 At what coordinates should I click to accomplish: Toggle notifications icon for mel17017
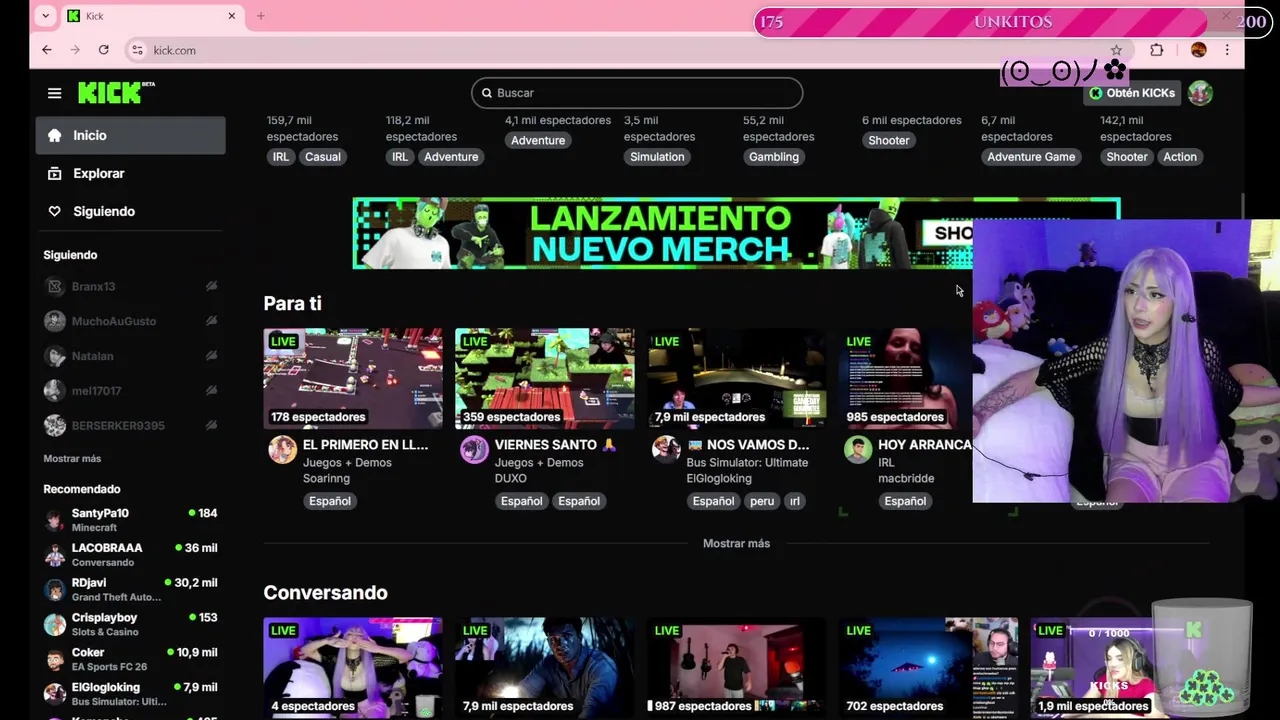point(211,391)
